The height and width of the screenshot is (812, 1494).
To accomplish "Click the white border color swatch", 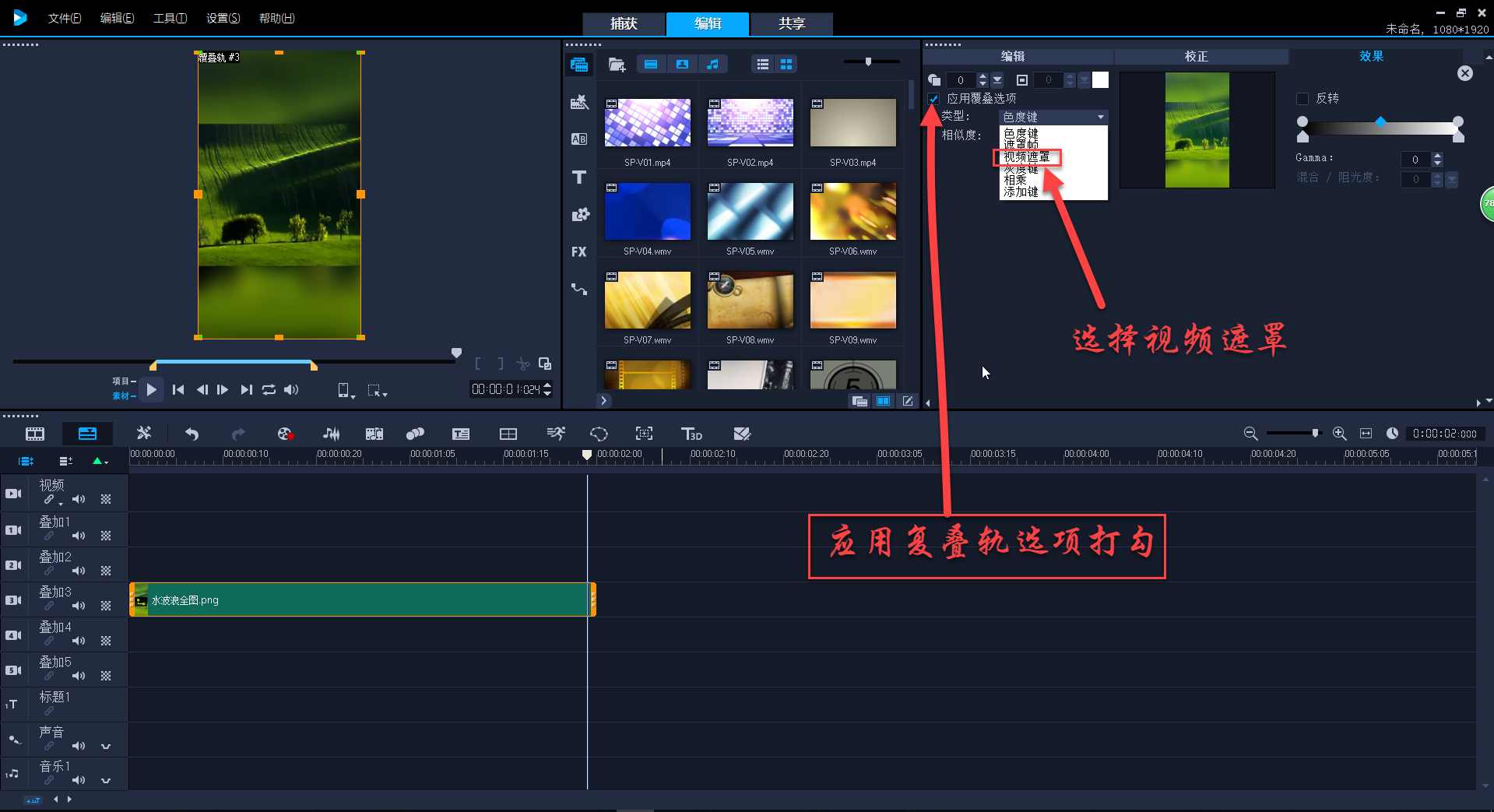I will point(1100,79).
